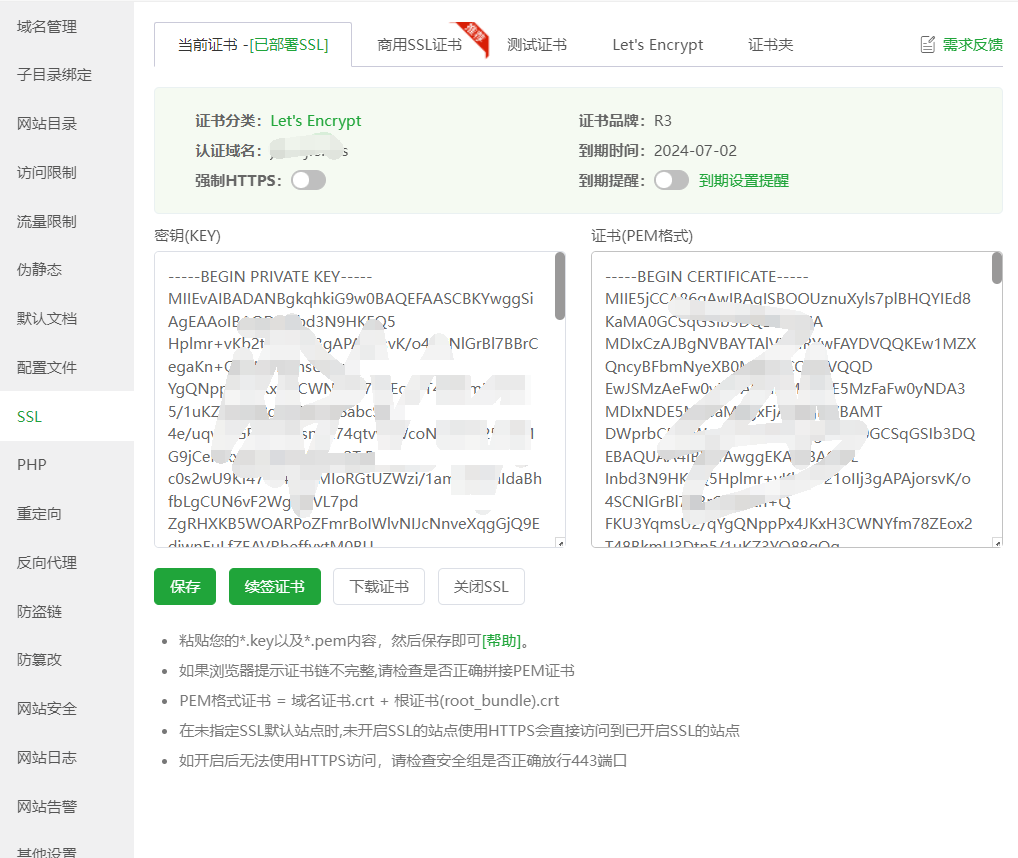
Task: Open the 测试证书 tab
Action: (536, 45)
